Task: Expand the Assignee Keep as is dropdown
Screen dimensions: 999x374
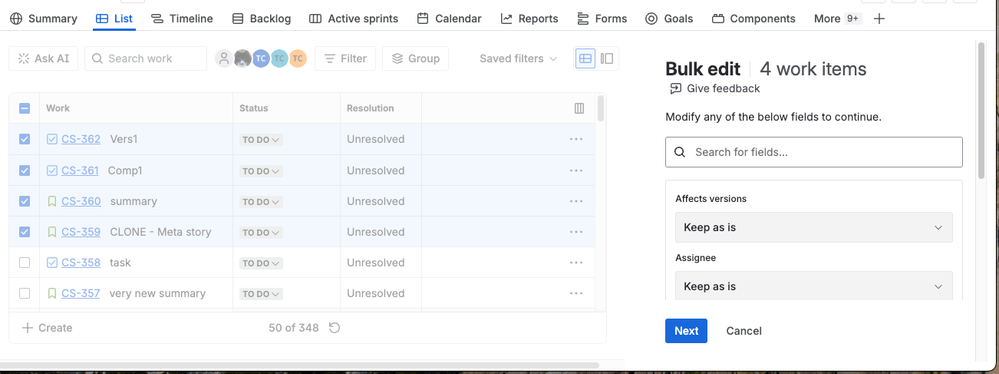Action: [x=814, y=286]
